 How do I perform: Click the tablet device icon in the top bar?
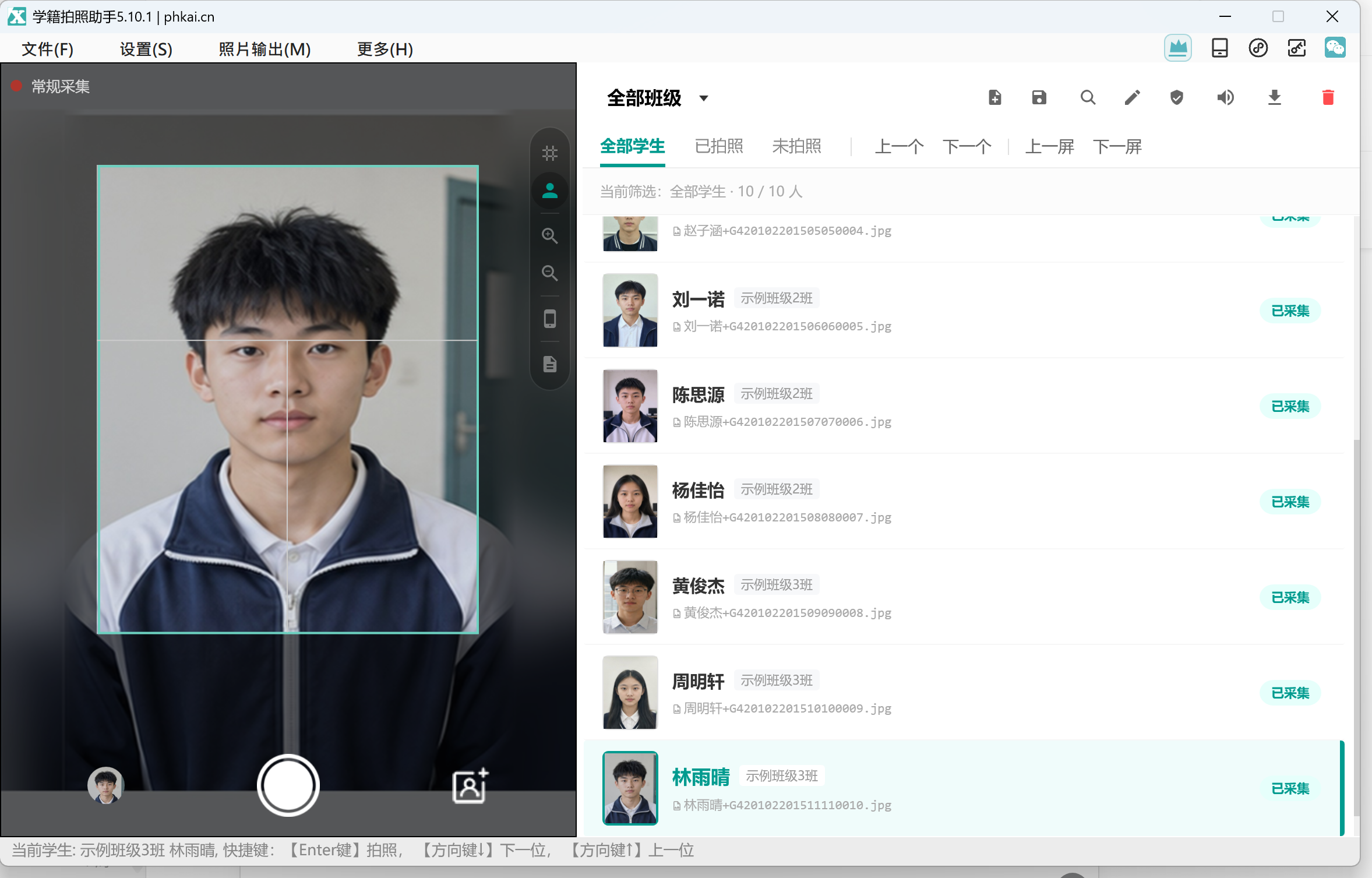[1219, 48]
